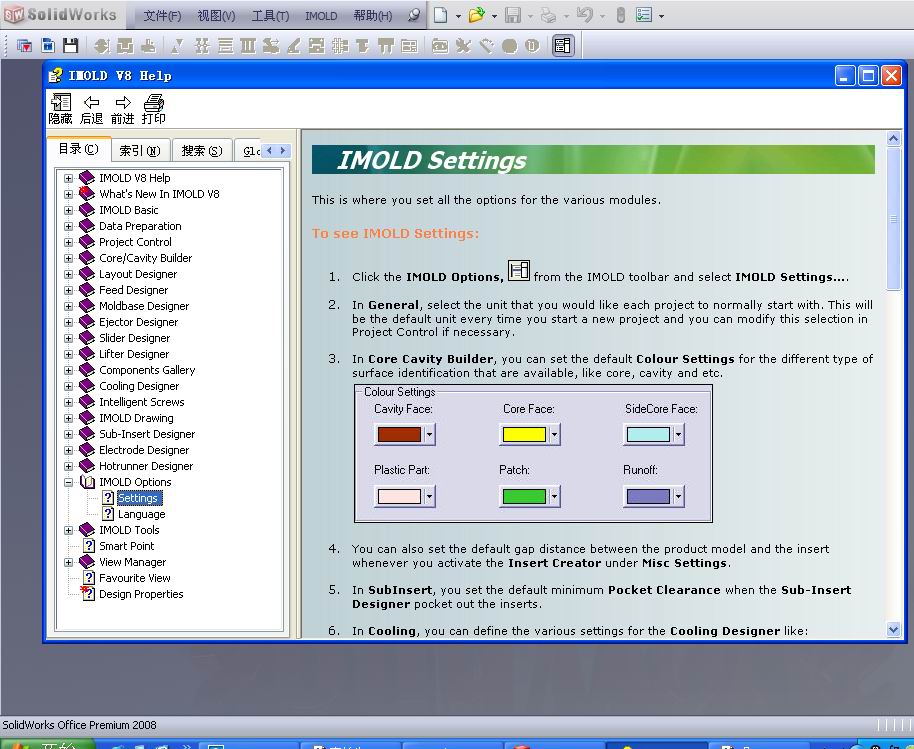Open the Design Properties topic
914x749 pixels.
click(141, 594)
